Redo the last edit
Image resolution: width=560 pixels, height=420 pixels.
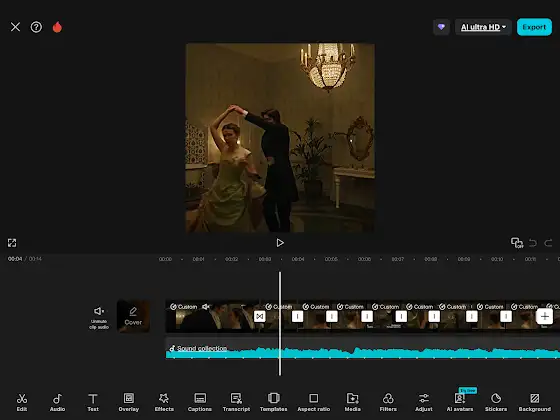(x=548, y=243)
